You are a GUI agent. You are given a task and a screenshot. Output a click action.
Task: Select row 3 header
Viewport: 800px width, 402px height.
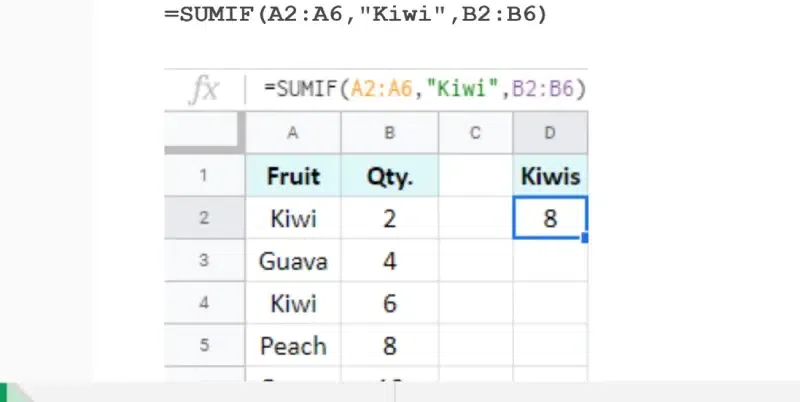tap(204, 261)
